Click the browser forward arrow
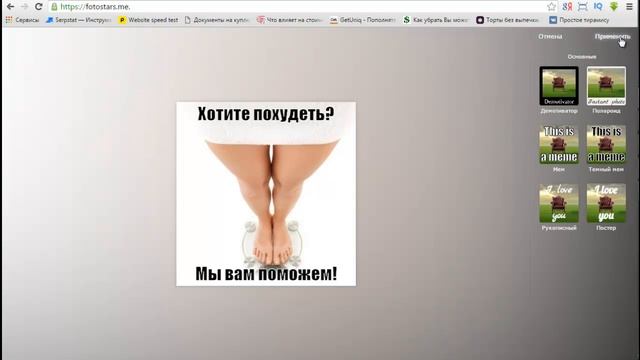Viewport: 640px width, 360px height. click(24, 7)
